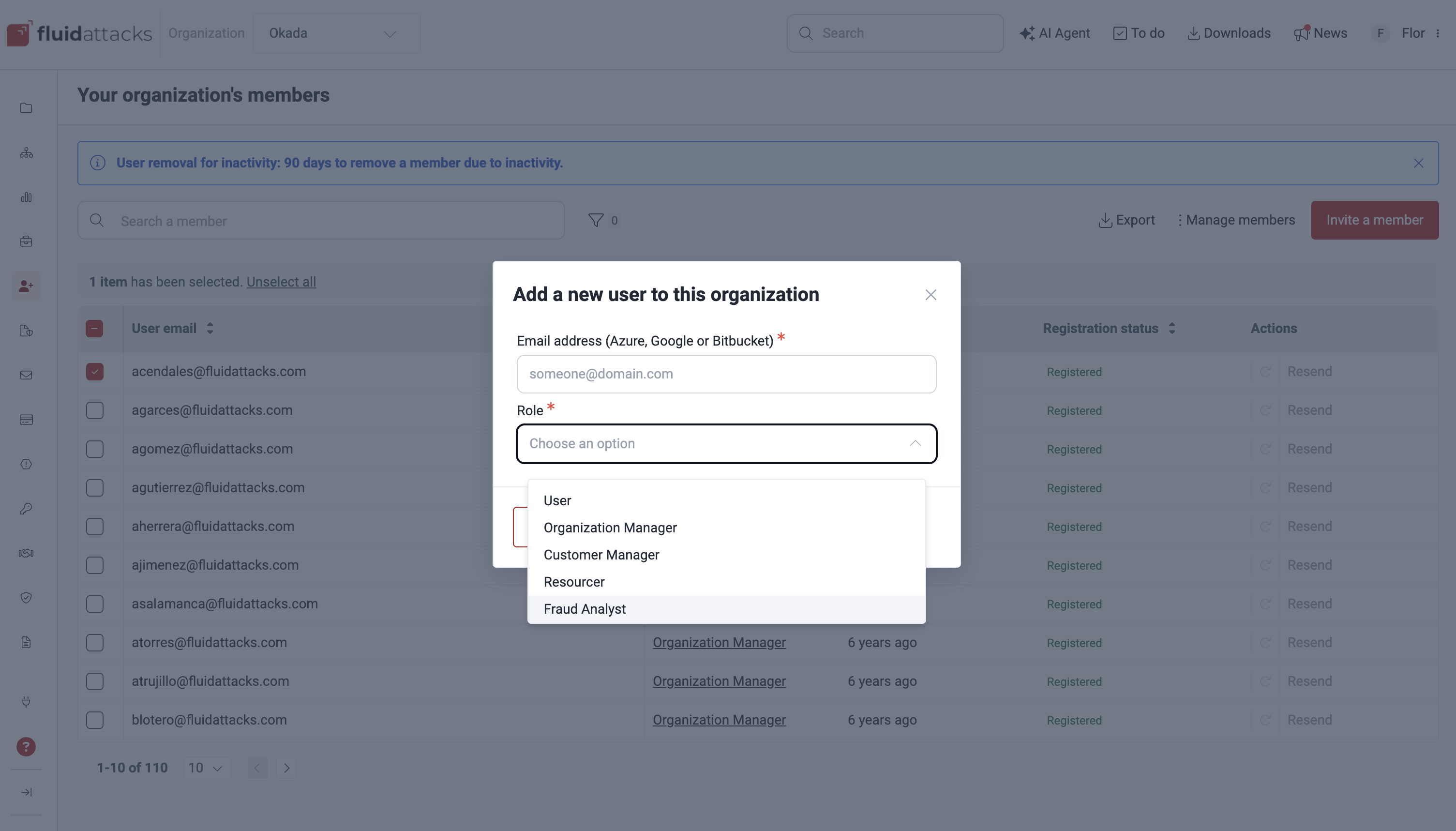Open atorres Organization Manager role link
The height and width of the screenshot is (831, 1456).
[x=719, y=643]
